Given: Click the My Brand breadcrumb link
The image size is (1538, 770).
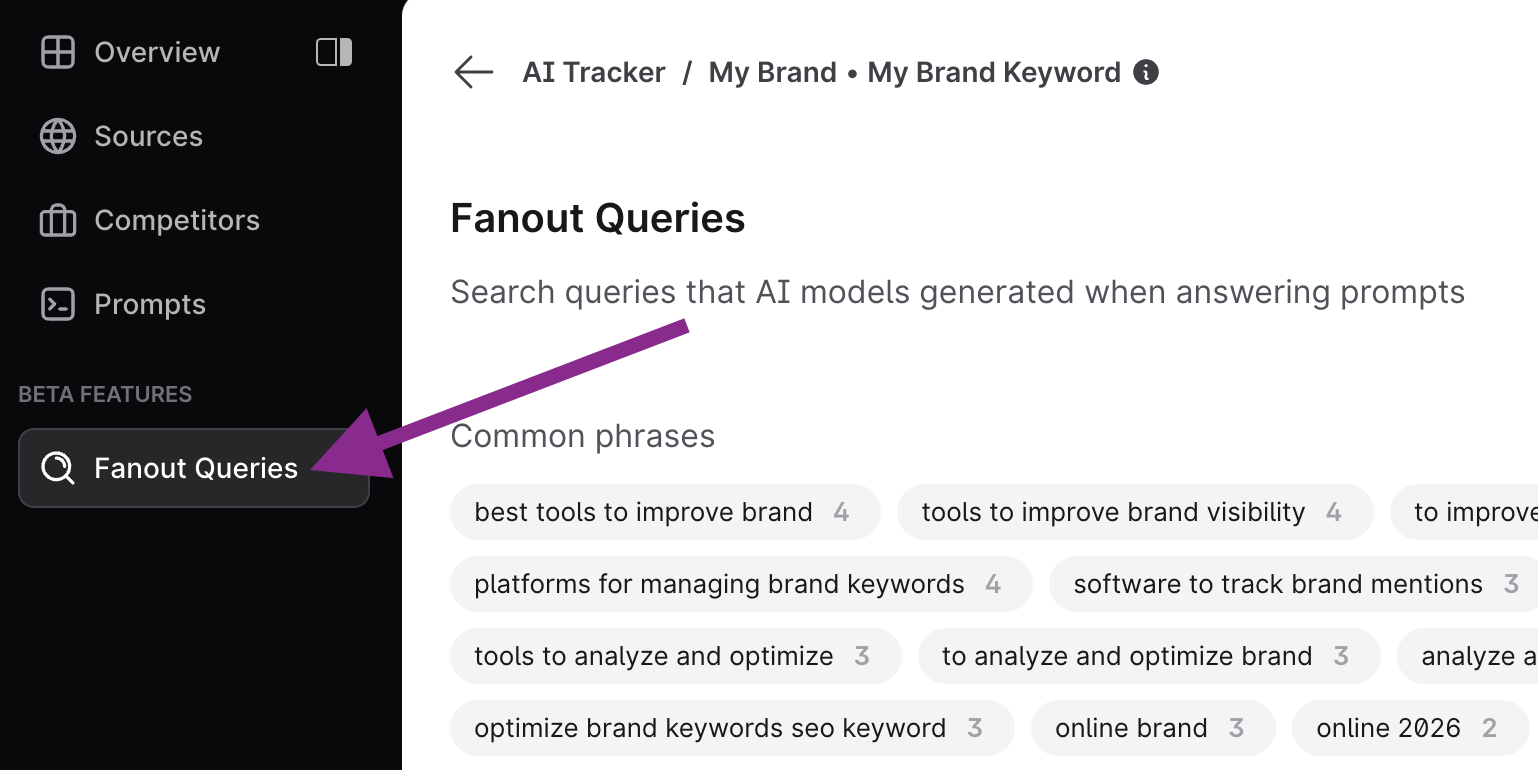Looking at the screenshot, I should 772,73.
